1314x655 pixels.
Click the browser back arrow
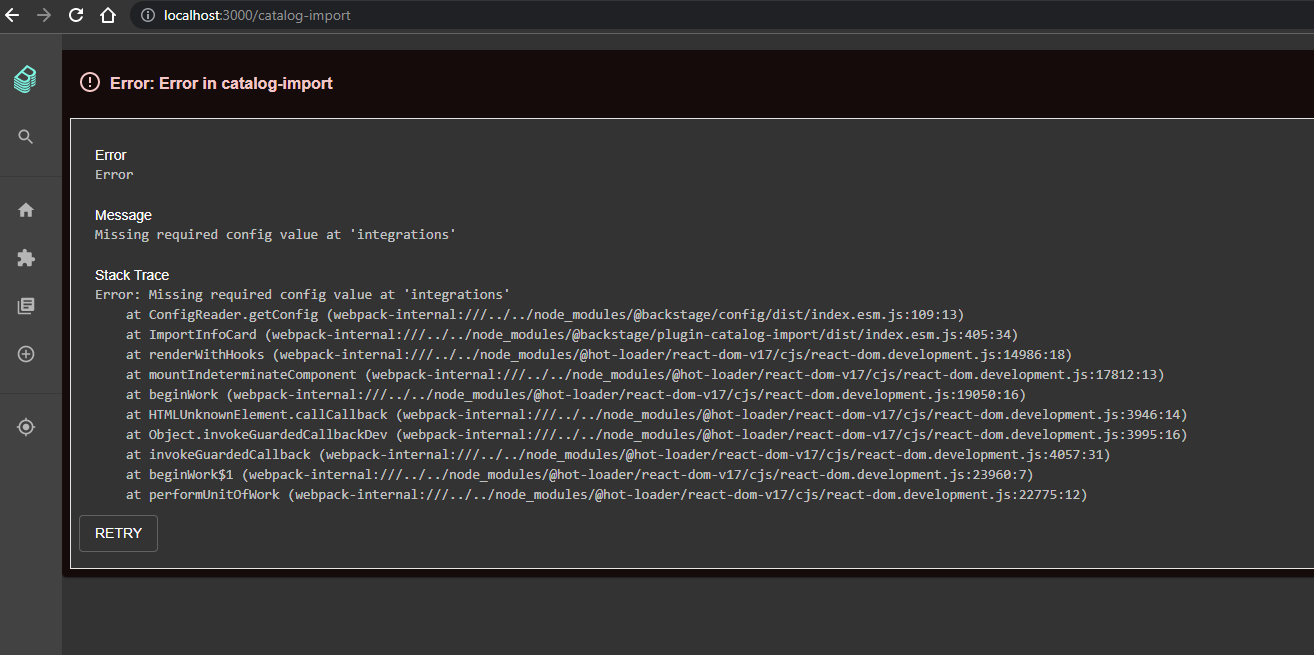point(11,15)
